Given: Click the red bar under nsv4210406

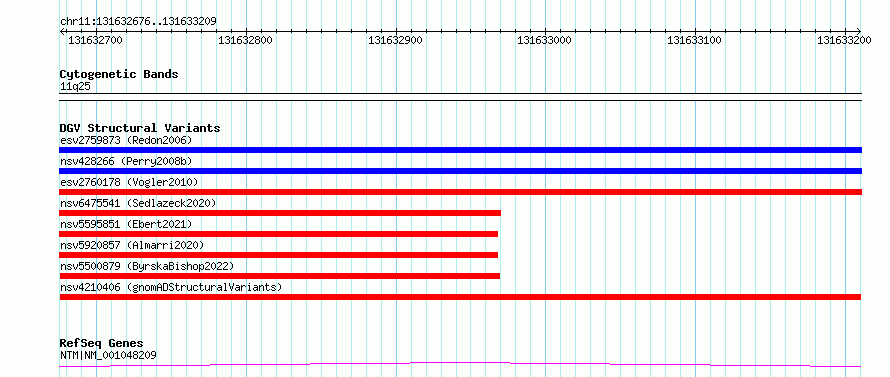Looking at the screenshot, I should pyautogui.click(x=460, y=297).
